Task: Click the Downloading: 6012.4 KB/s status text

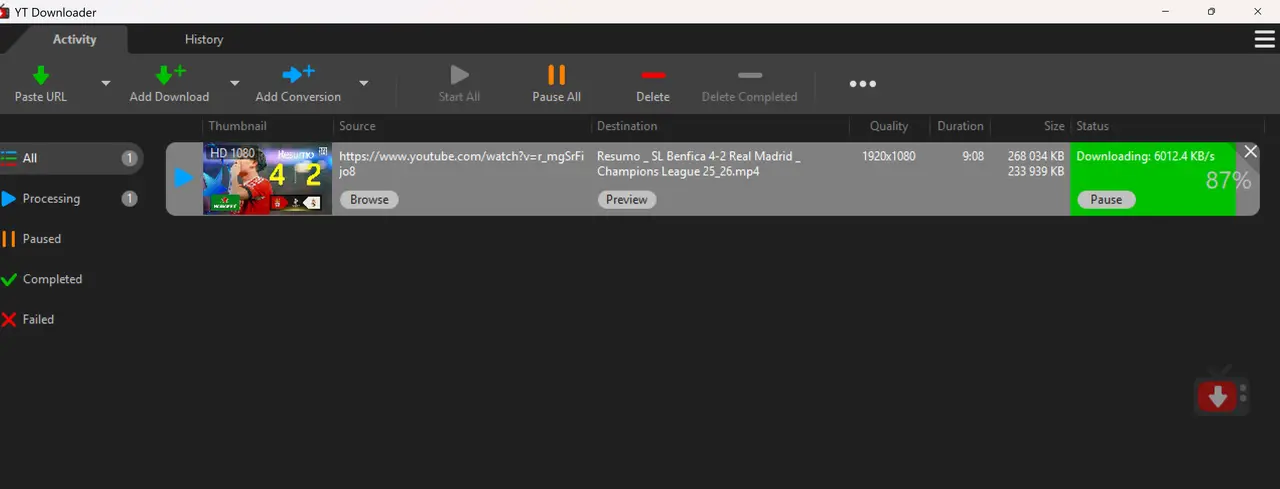Action: 1145,156
